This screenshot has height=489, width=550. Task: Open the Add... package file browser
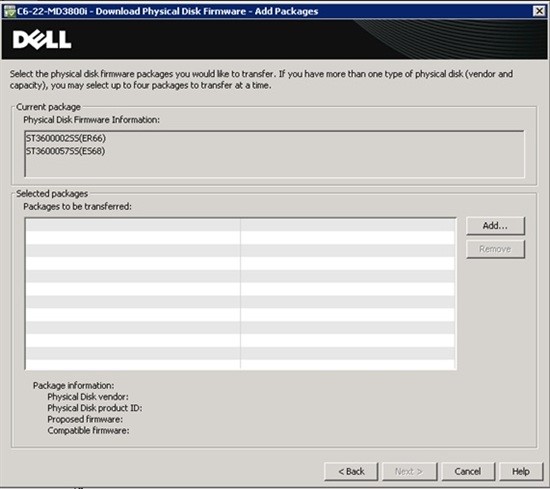coord(495,226)
